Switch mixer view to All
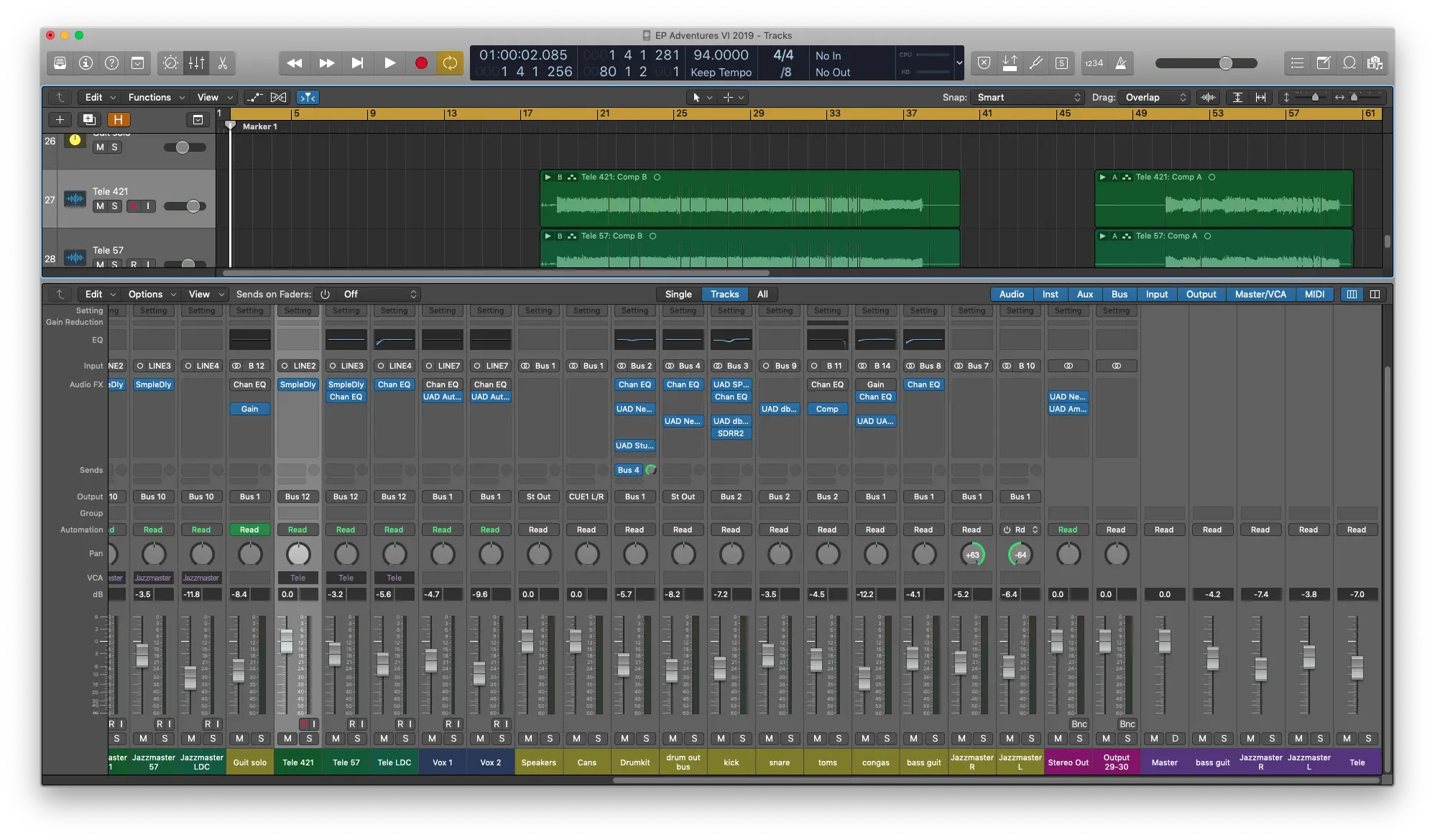 point(762,294)
